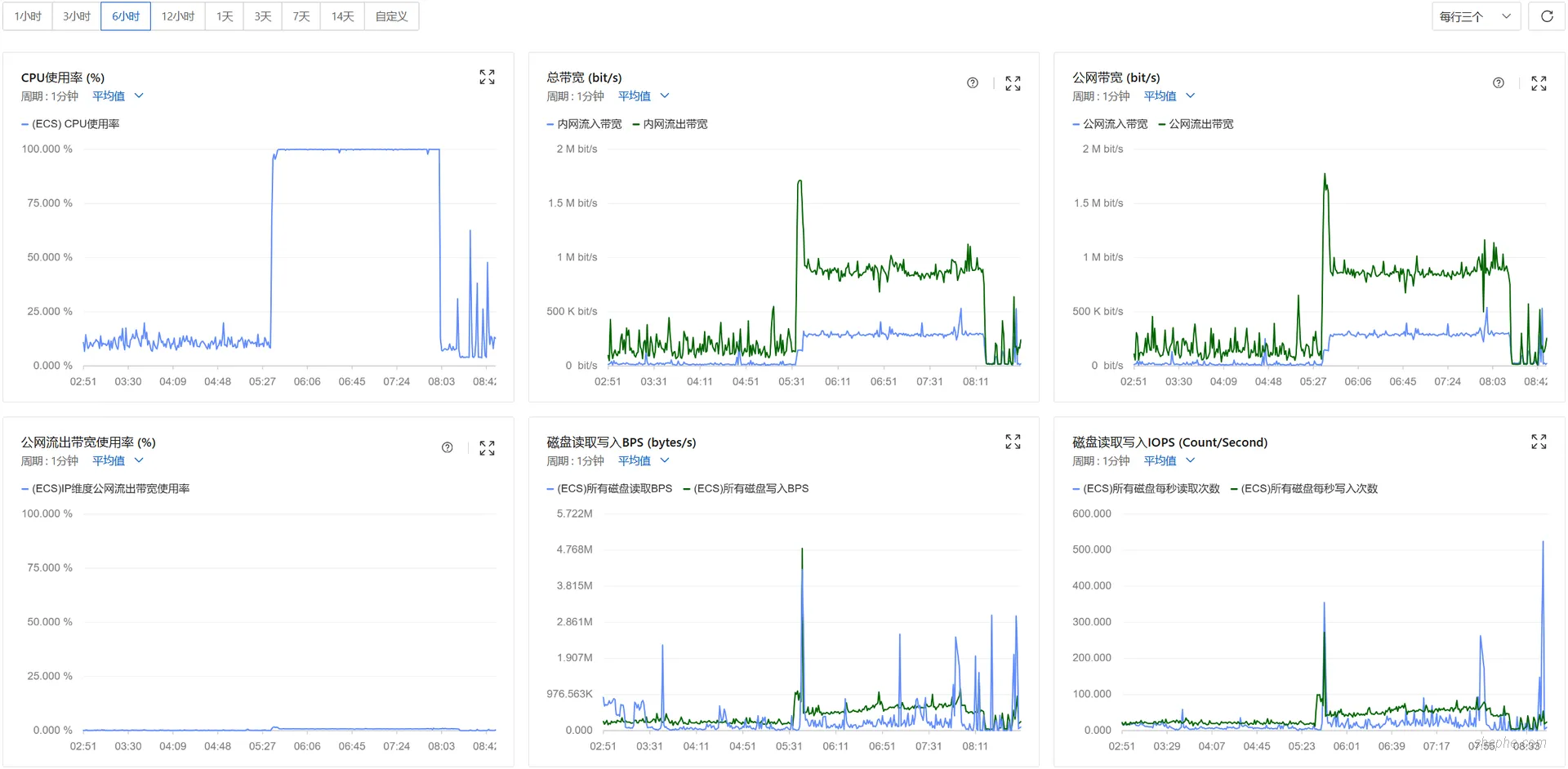Select the 12小时 time range tab
The image size is (1568, 769).
point(177,16)
